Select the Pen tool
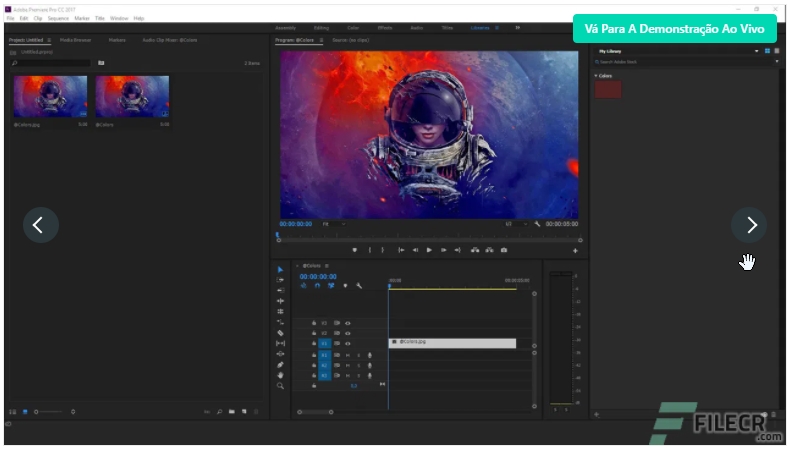 281,364
